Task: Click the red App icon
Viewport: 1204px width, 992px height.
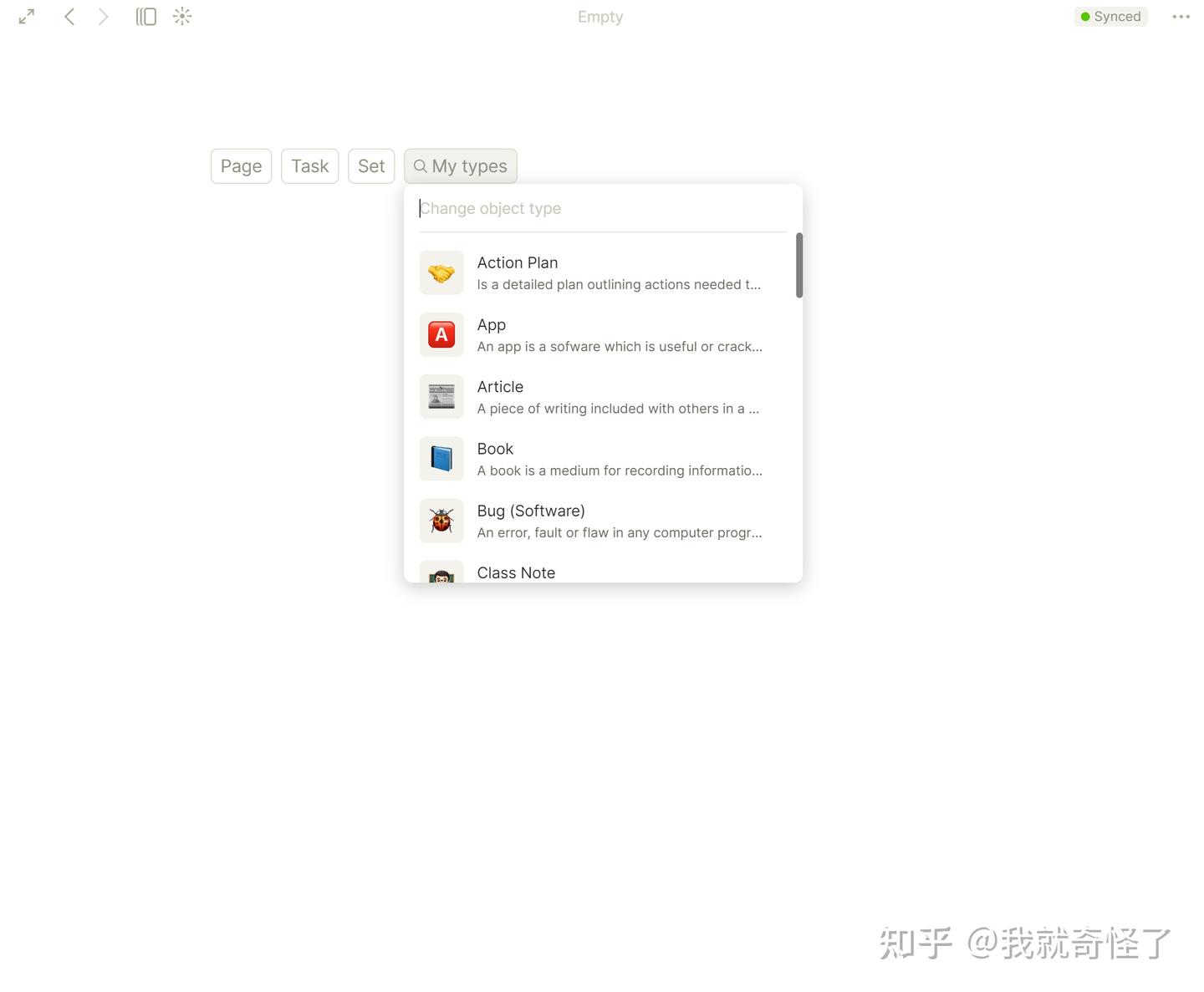Action: (x=441, y=334)
